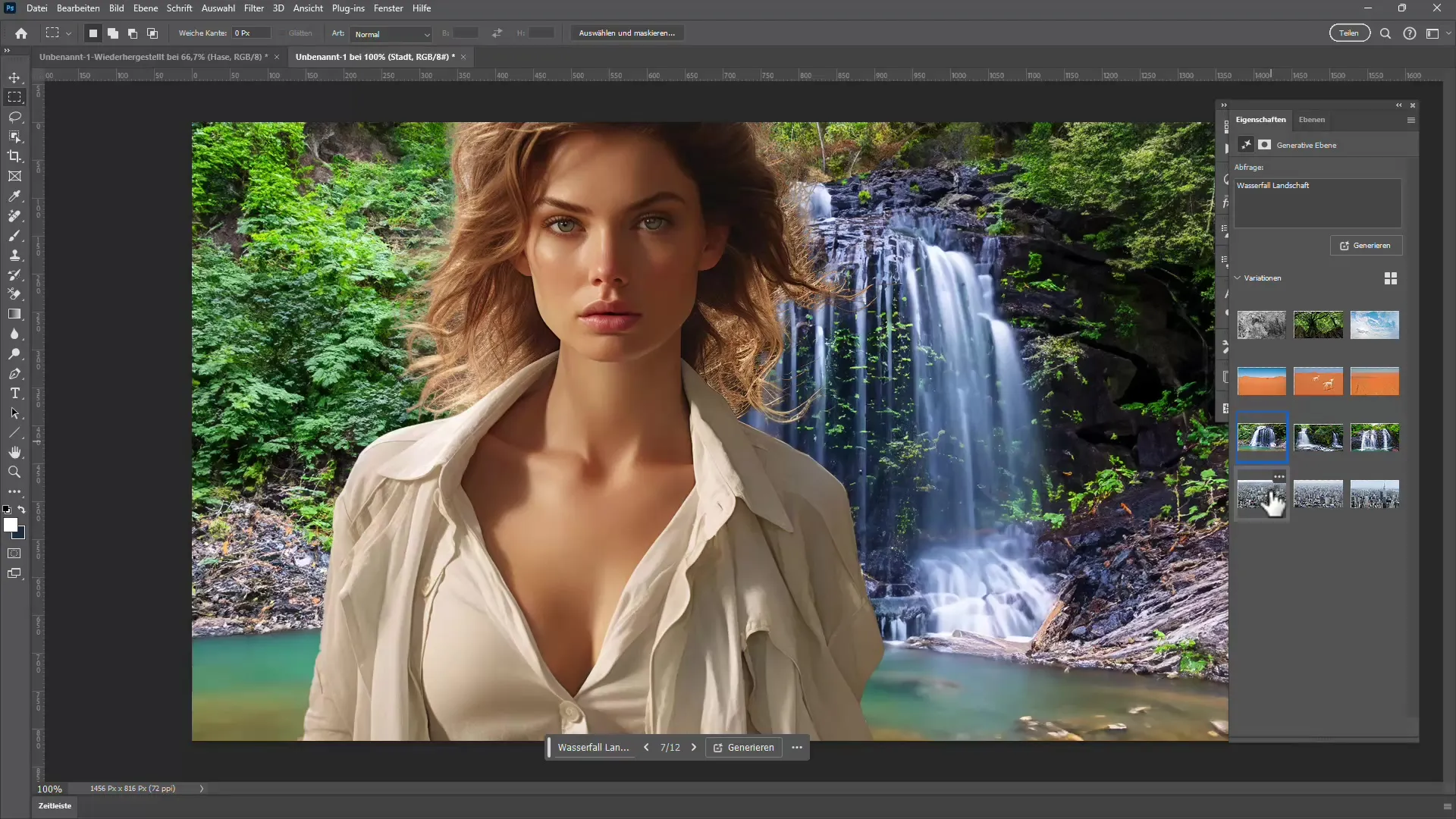The width and height of the screenshot is (1456, 819).
Task: Select the Dodge tool
Action: [x=14, y=354]
